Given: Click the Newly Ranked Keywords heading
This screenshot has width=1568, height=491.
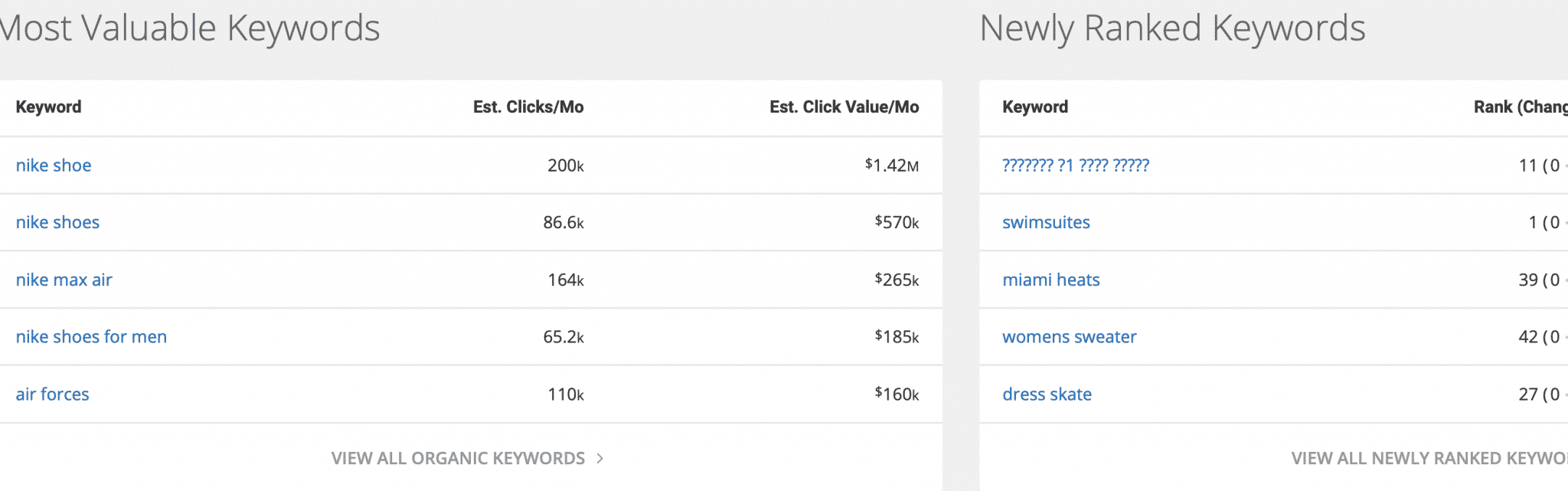Looking at the screenshot, I should click(x=1172, y=29).
